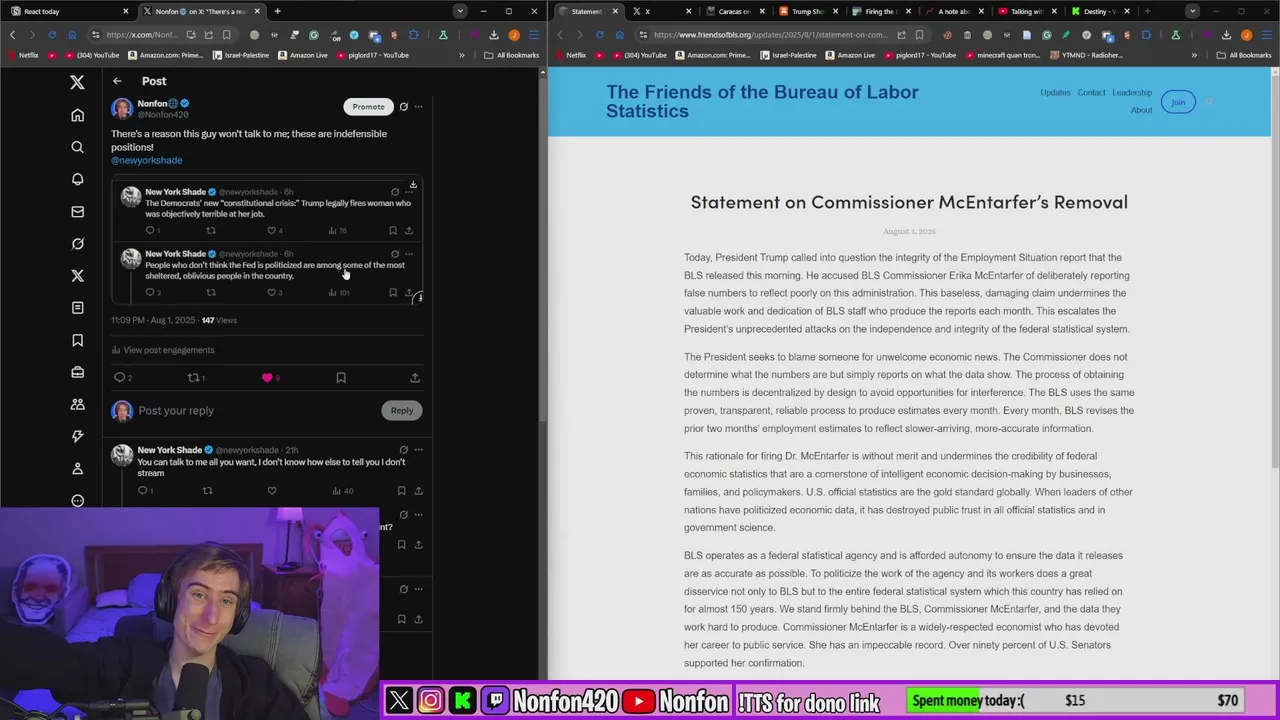Viewport: 1280px width, 720px height.
Task: Switch to the 'React today' tab
Action: 69,11
